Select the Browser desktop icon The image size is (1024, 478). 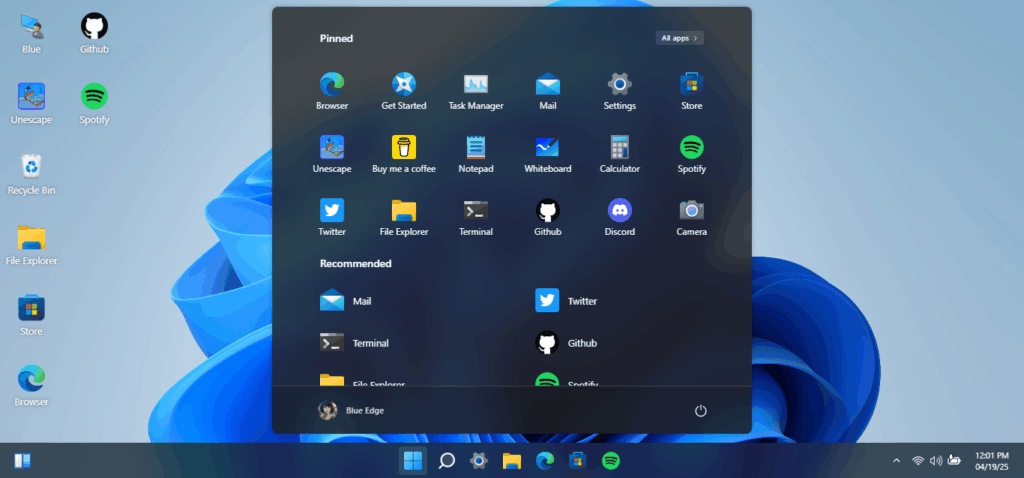coord(31,386)
